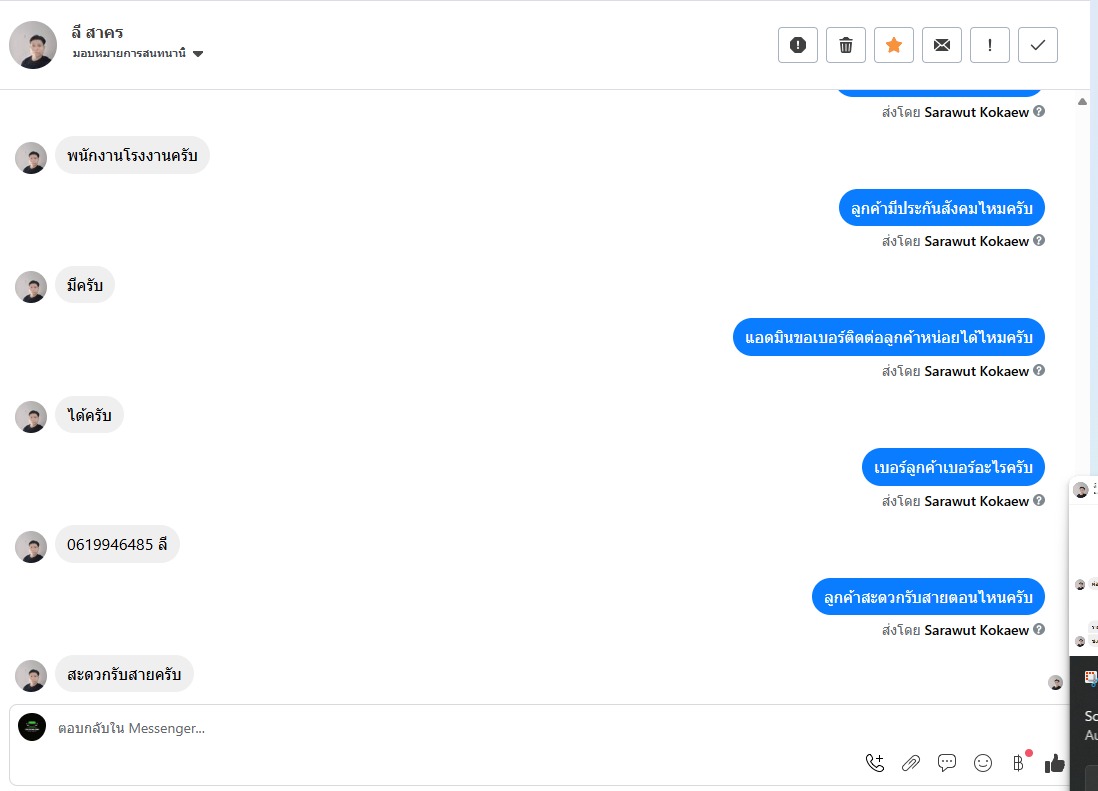Image resolution: width=1098 pixels, height=791 pixels.
Task: Click help icon beside last Sarawut Kokaew
Action: pos(1039,630)
